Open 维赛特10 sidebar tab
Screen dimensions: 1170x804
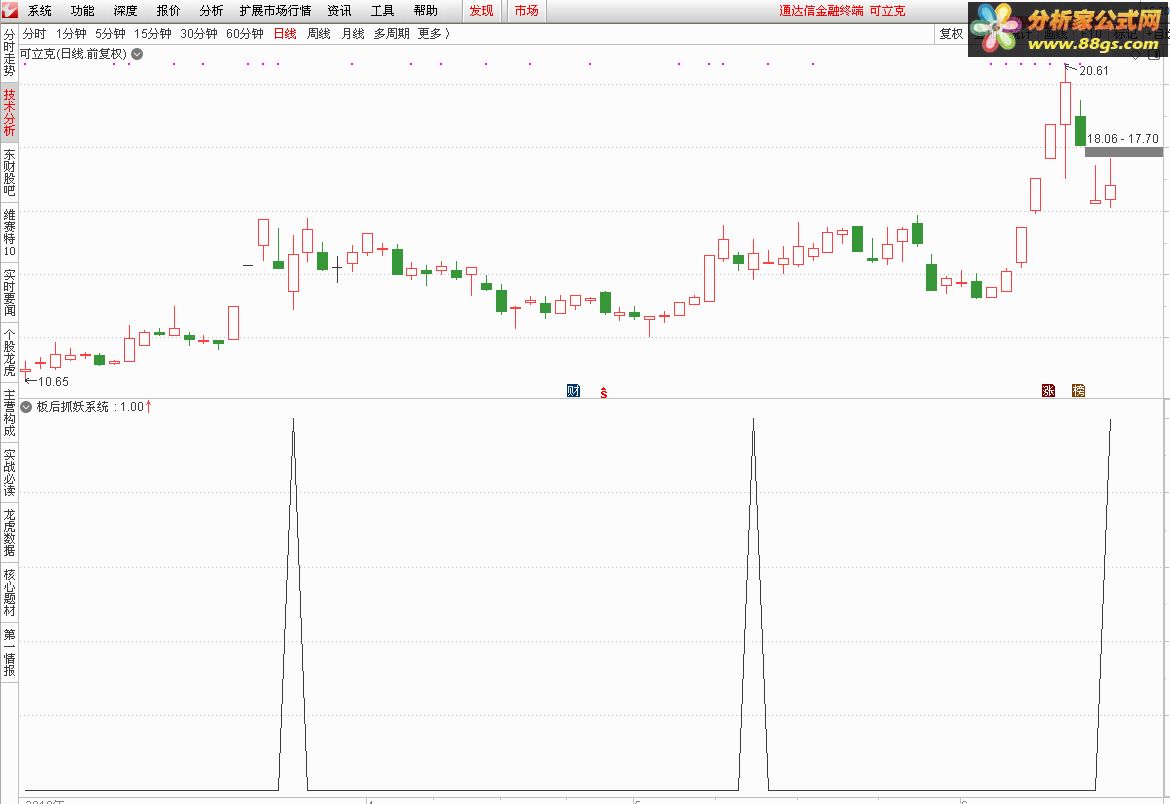point(9,233)
